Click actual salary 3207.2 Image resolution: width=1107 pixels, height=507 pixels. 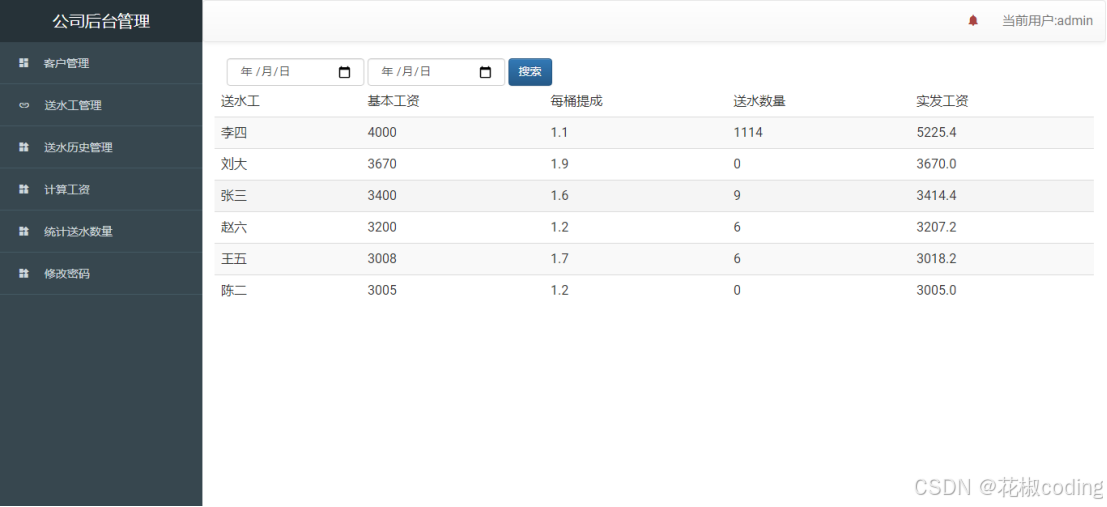click(x=936, y=227)
